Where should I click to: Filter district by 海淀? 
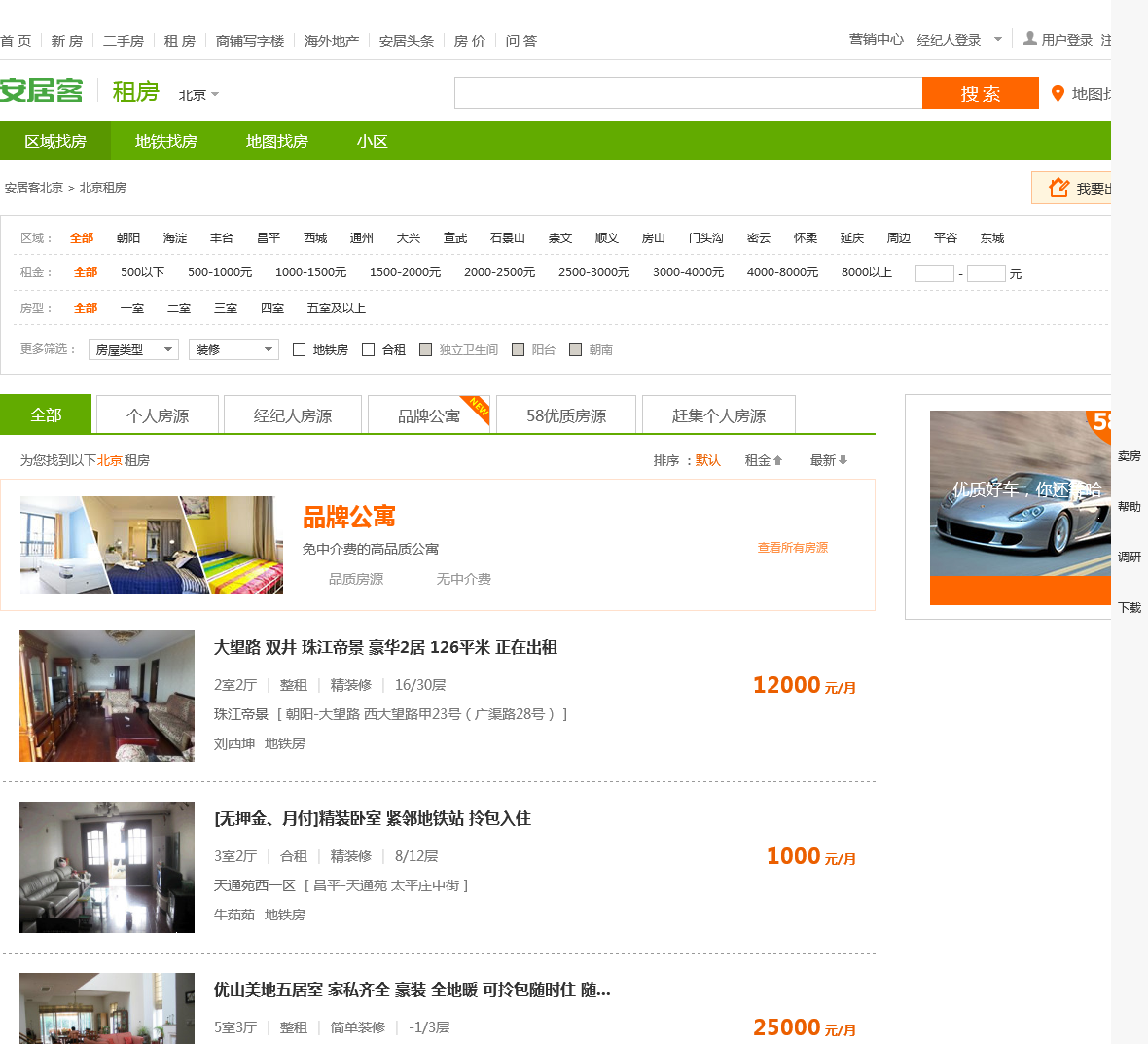click(x=175, y=238)
